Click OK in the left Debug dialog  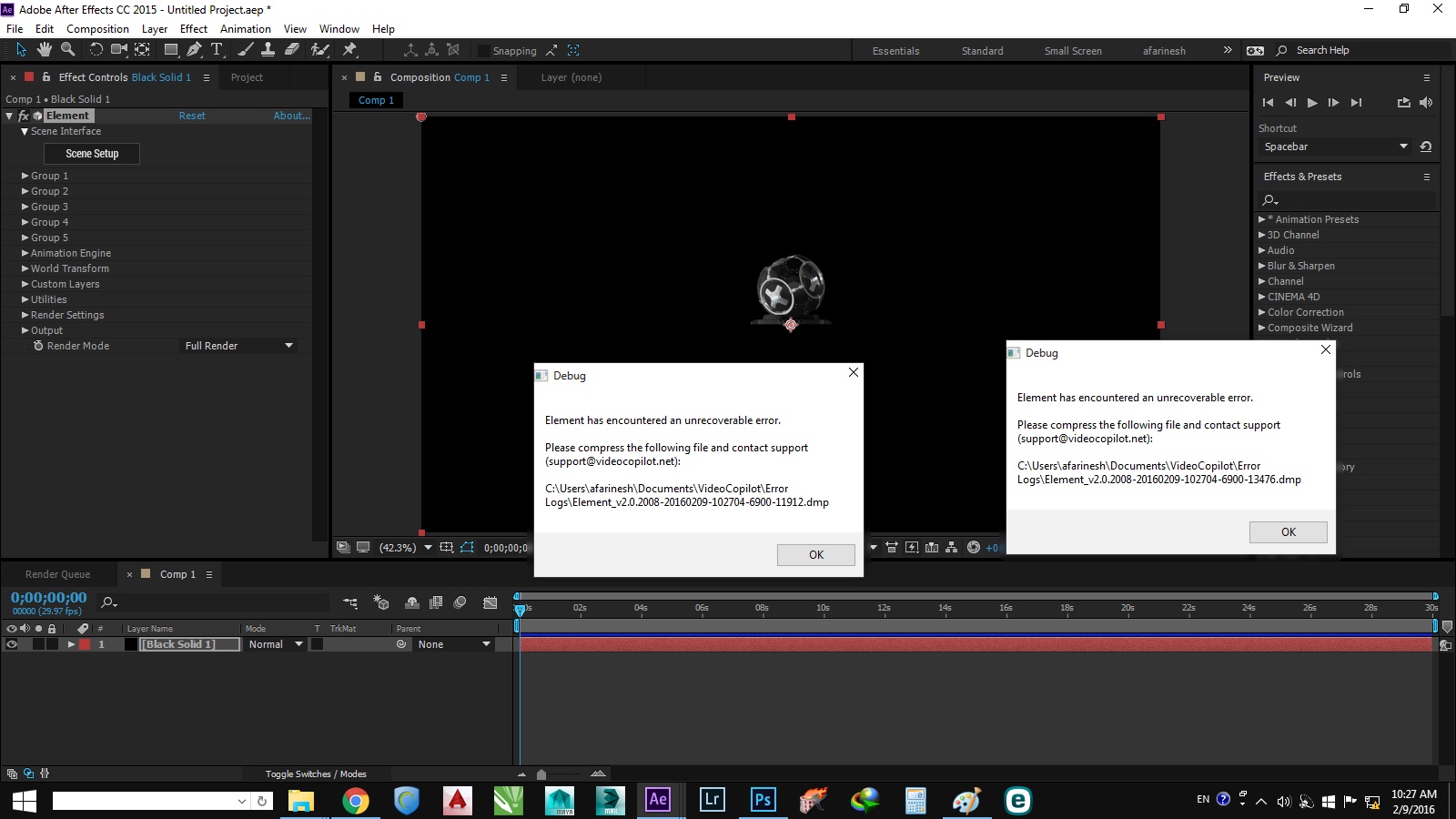tap(816, 555)
